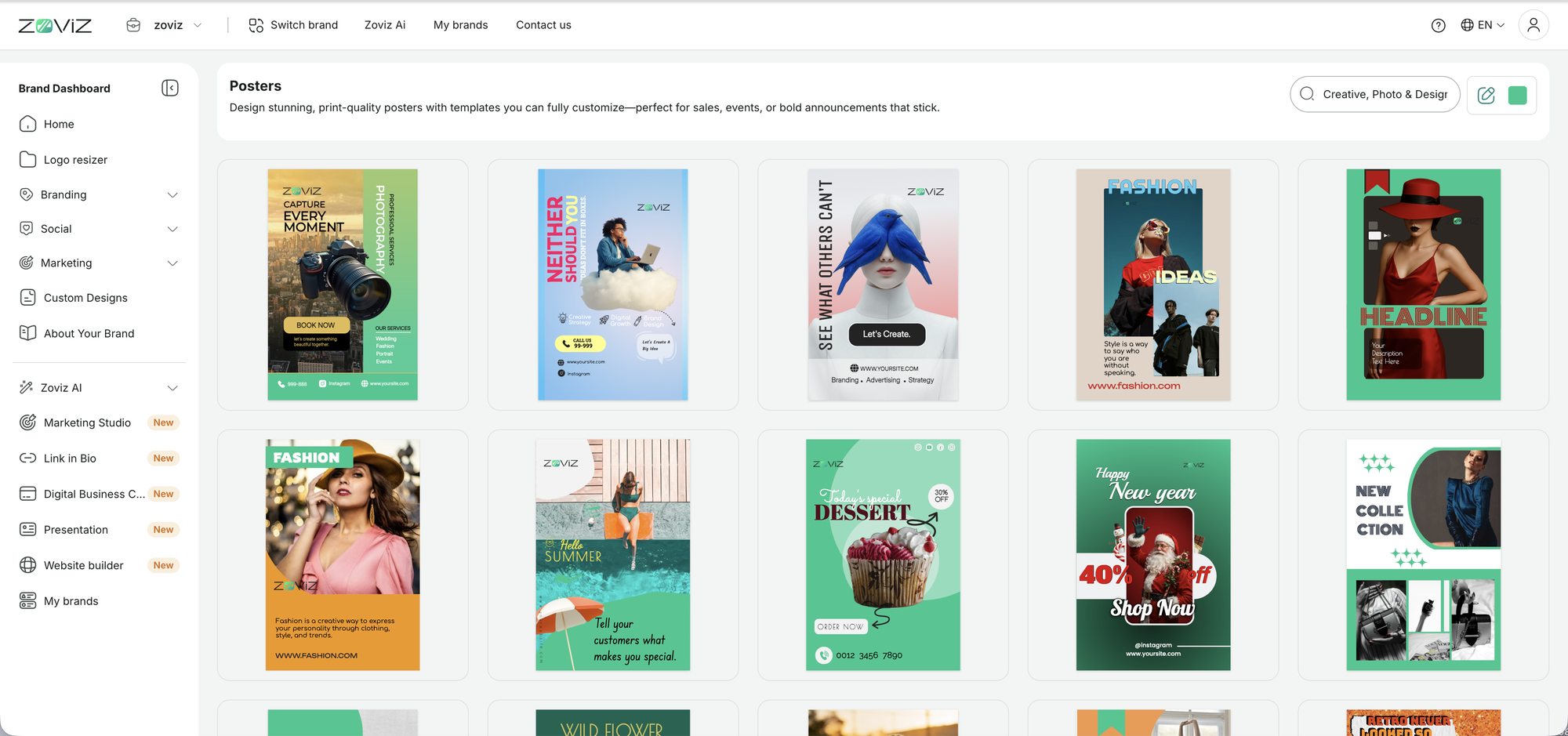Click the green brand color swatch
The width and height of the screenshot is (1568, 736).
click(x=1518, y=95)
